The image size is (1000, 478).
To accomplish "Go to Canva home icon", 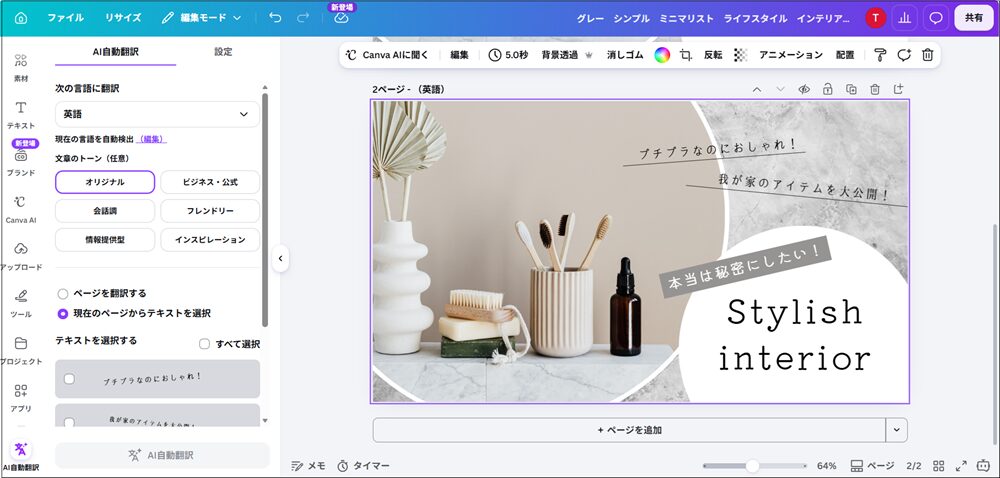I will coord(21,18).
